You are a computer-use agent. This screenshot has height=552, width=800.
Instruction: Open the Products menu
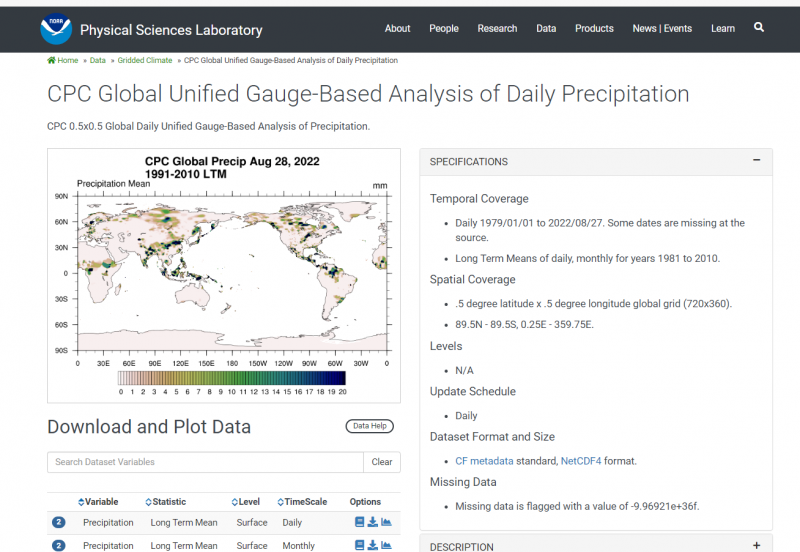pos(594,29)
